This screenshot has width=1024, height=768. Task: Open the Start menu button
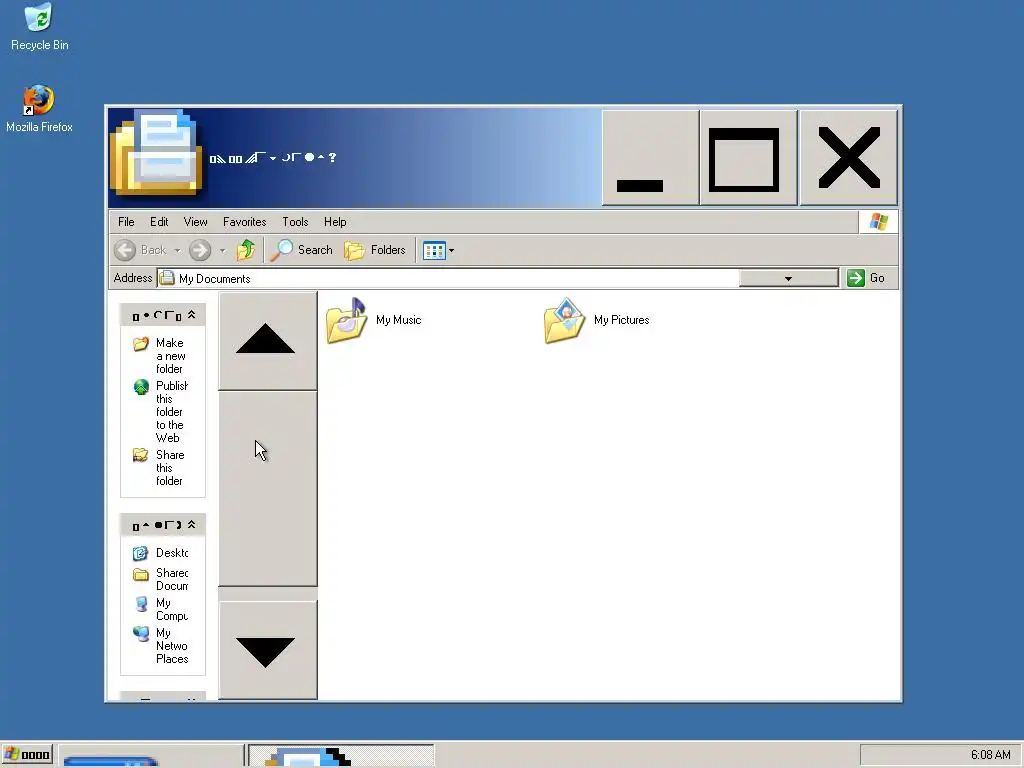[27, 755]
